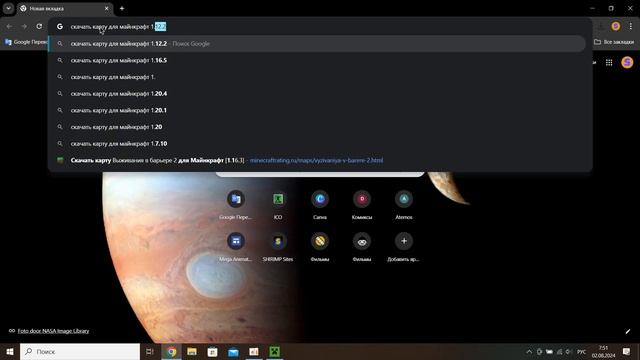The height and width of the screenshot is (360, 640).
Task: Open the minecraftrating.ru map history suggestion
Action: [x=317, y=160]
